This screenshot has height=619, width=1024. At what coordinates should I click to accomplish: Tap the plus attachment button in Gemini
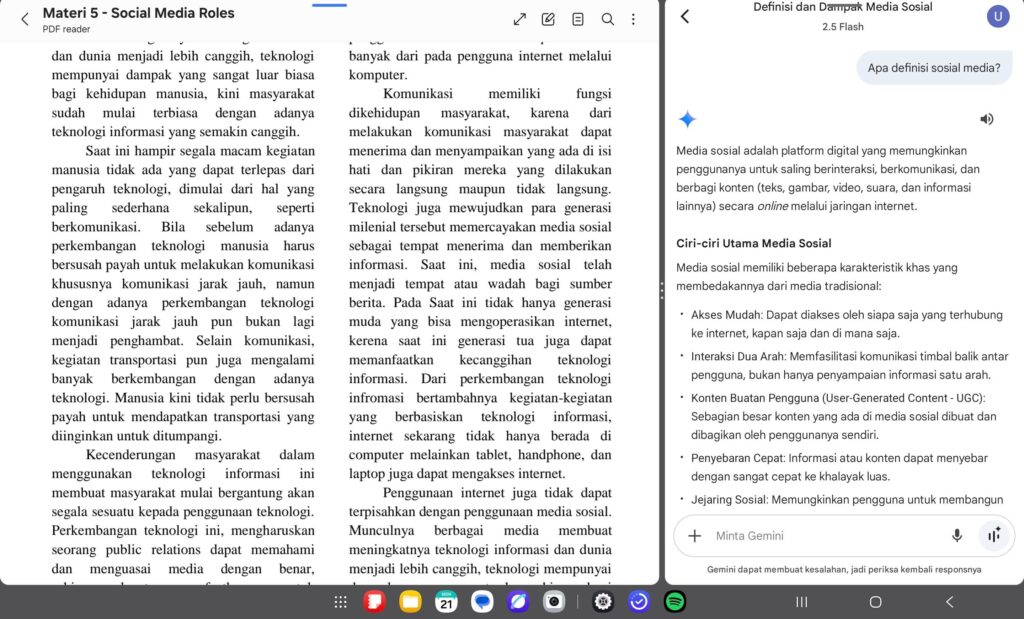pyautogui.click(x=695, y=536)
